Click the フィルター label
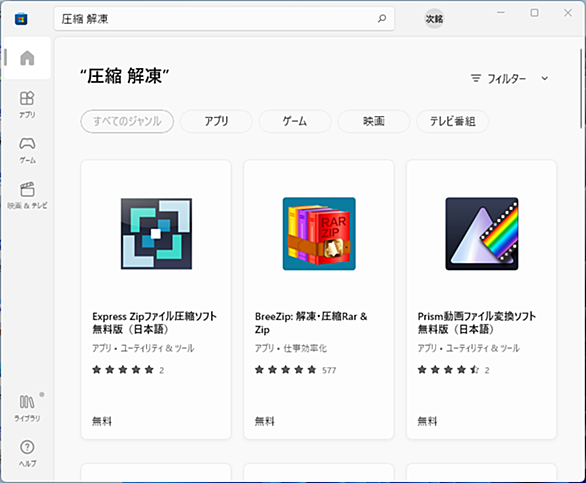Viewport: 586px width, 483px height. [506, 79]
